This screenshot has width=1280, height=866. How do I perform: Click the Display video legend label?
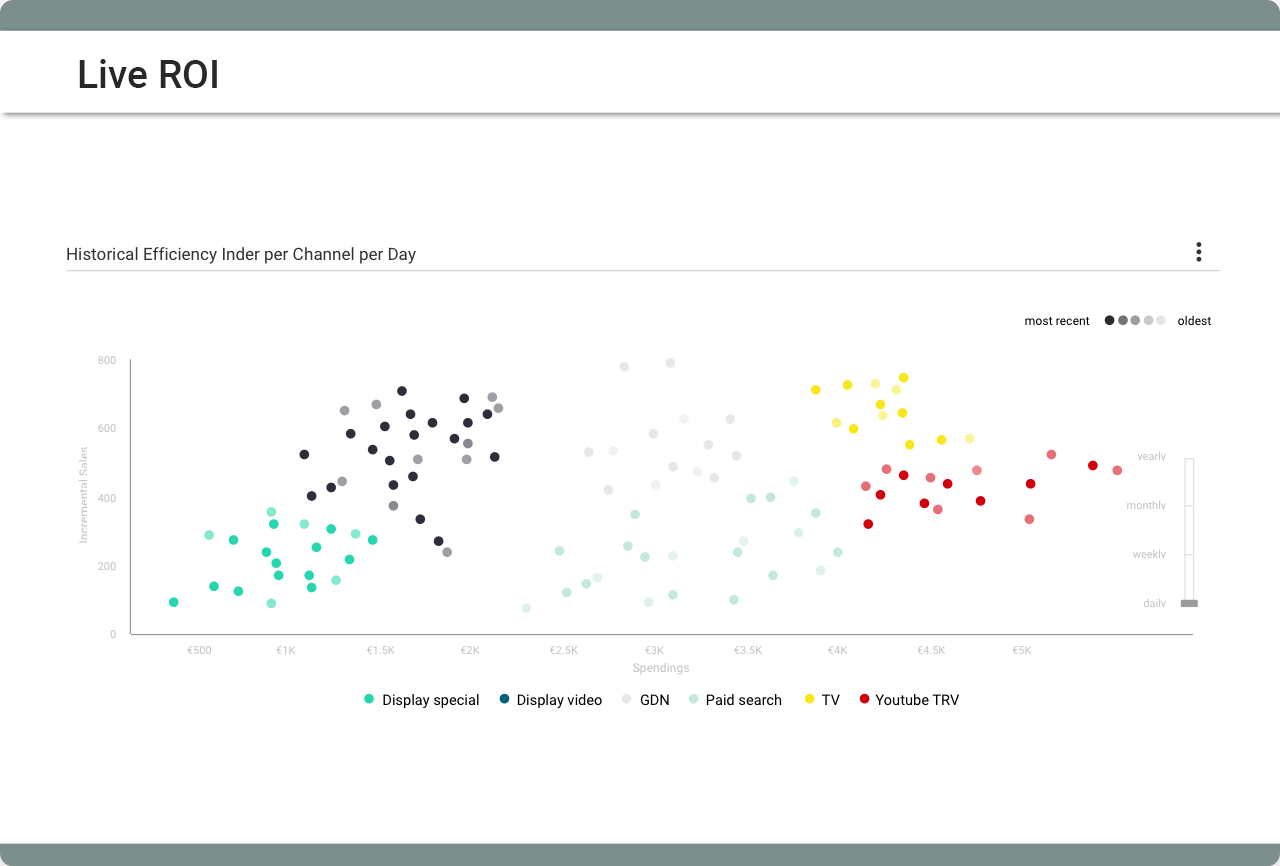(559, 701)
